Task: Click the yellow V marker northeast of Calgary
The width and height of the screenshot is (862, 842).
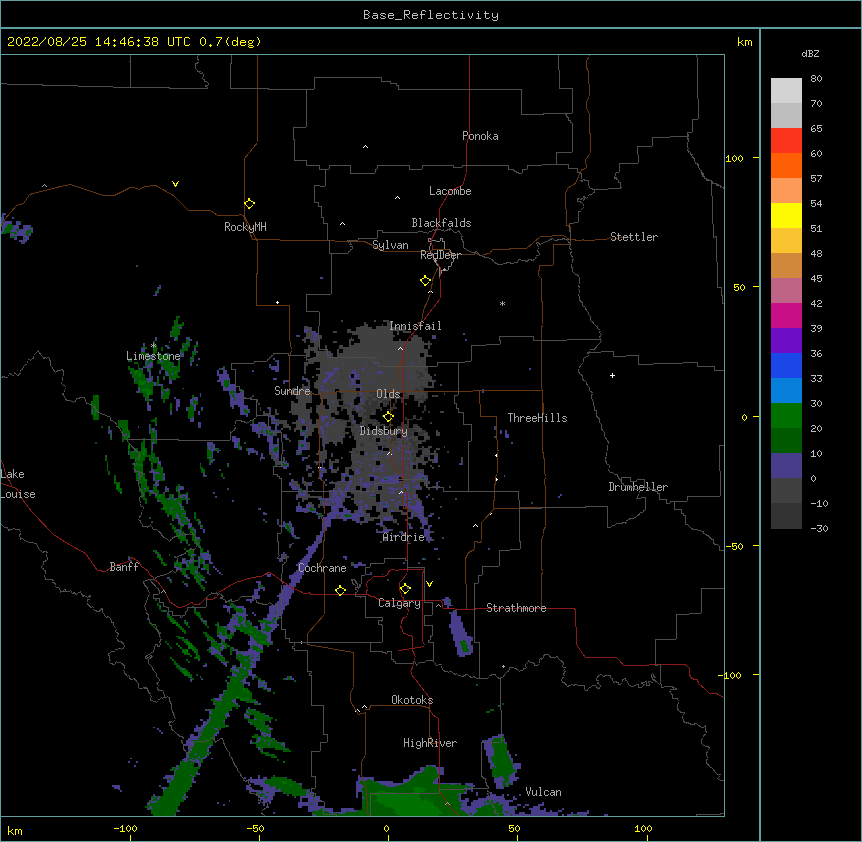Action: click(x=429, y=584)
